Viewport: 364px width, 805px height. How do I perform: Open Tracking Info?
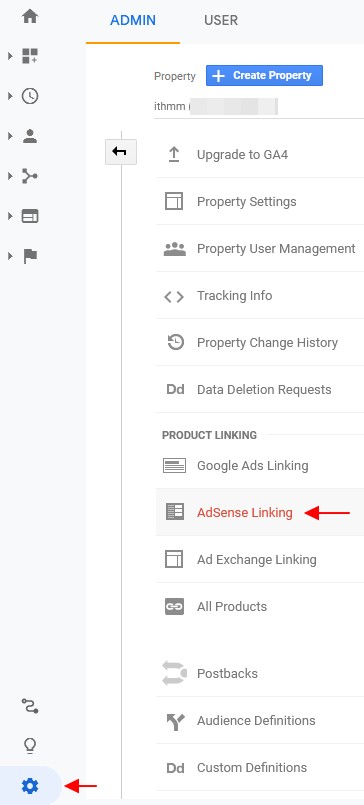pyautogui.click(x=235, y=296)
